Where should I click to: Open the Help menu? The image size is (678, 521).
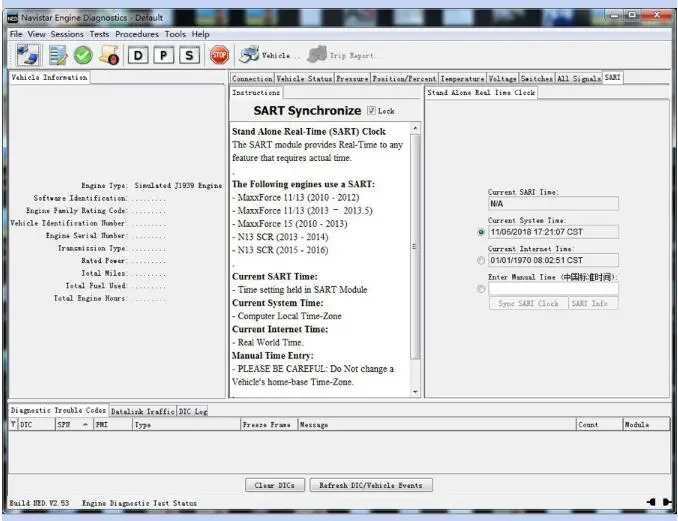tap(201, 34)
